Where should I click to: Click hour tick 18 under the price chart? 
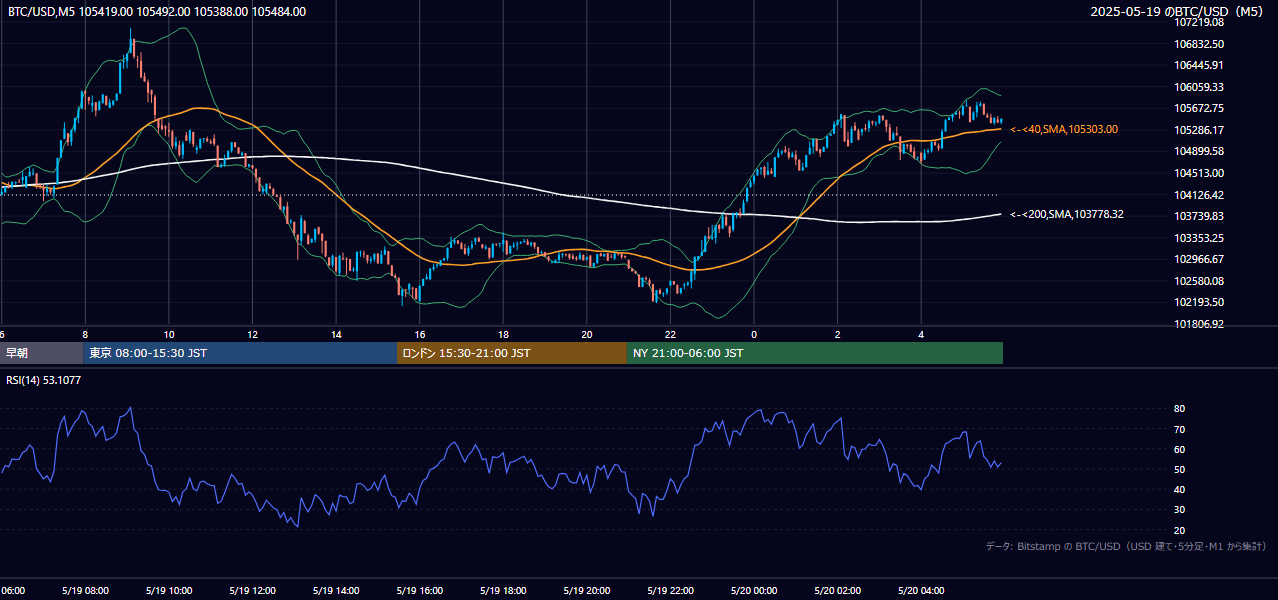503,334
